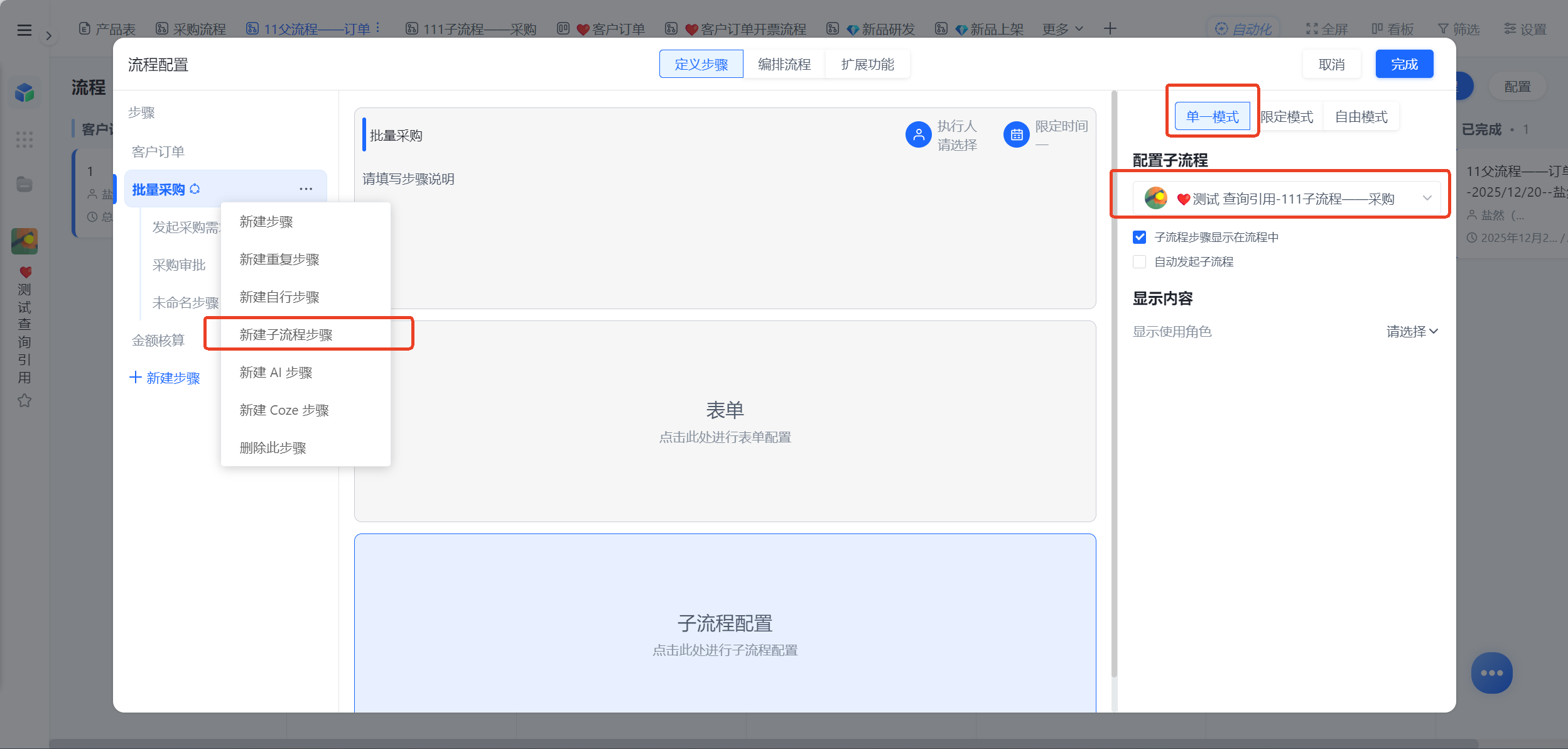Choose 新建 Coze 步骤 from context menu

(306, 410)
